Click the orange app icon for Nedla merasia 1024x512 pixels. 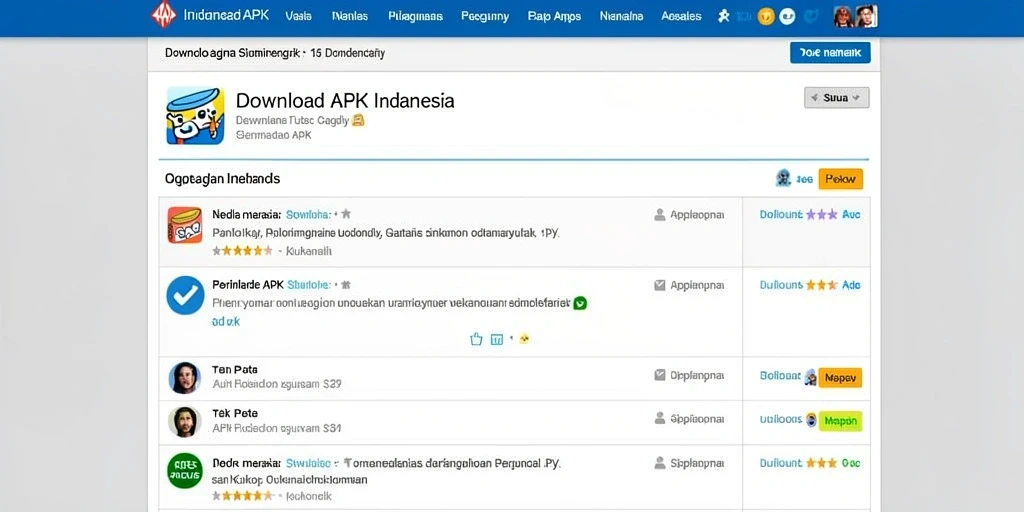pyautogui.click(x=185, y=225)
